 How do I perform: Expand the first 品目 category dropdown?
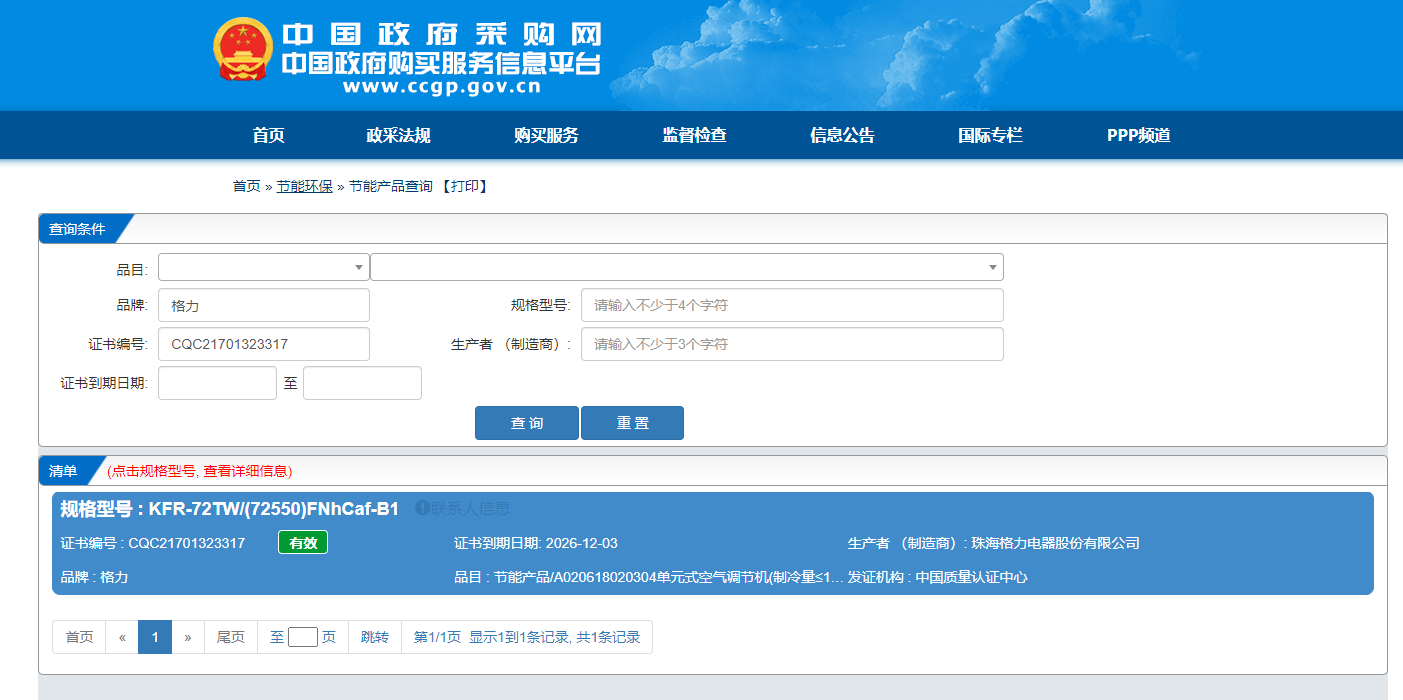point(264,267)
